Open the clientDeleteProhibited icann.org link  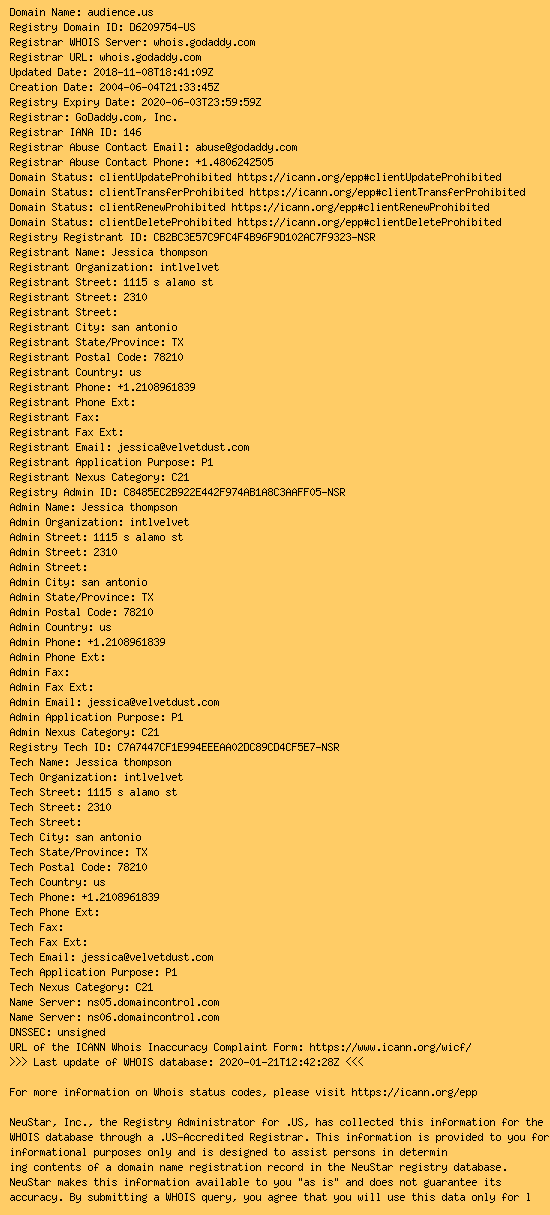click(x=369, y=222)
